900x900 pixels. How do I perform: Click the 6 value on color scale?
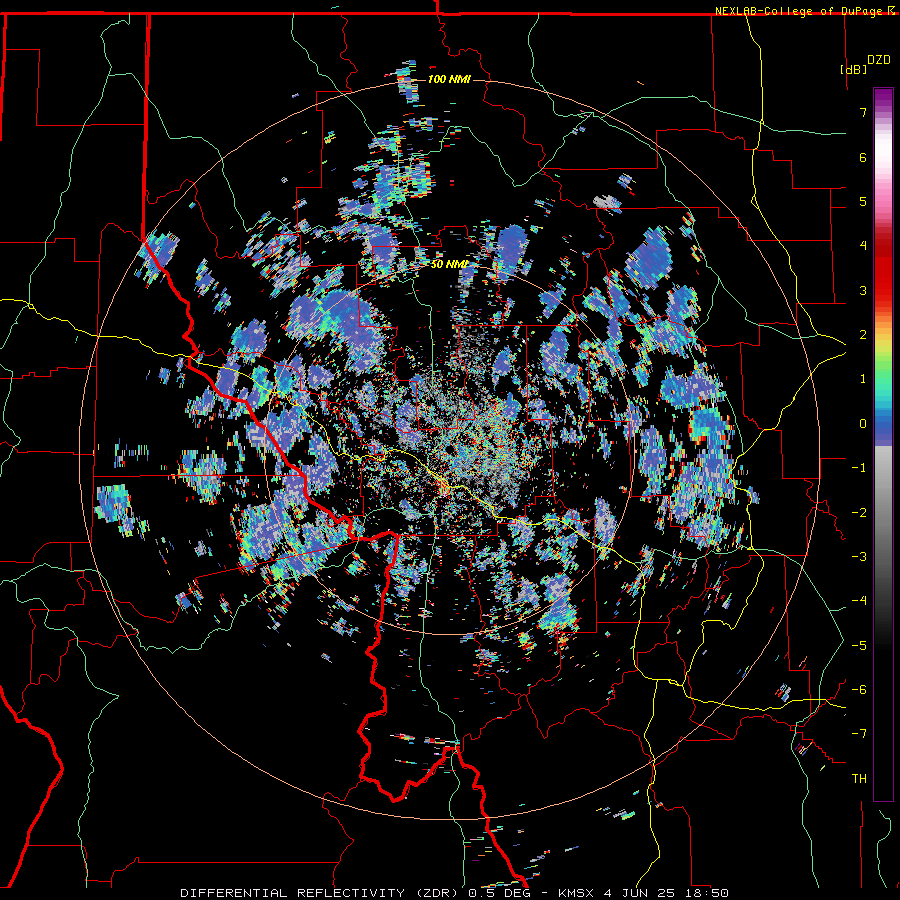pyautogui.click(x=863, y=157)
